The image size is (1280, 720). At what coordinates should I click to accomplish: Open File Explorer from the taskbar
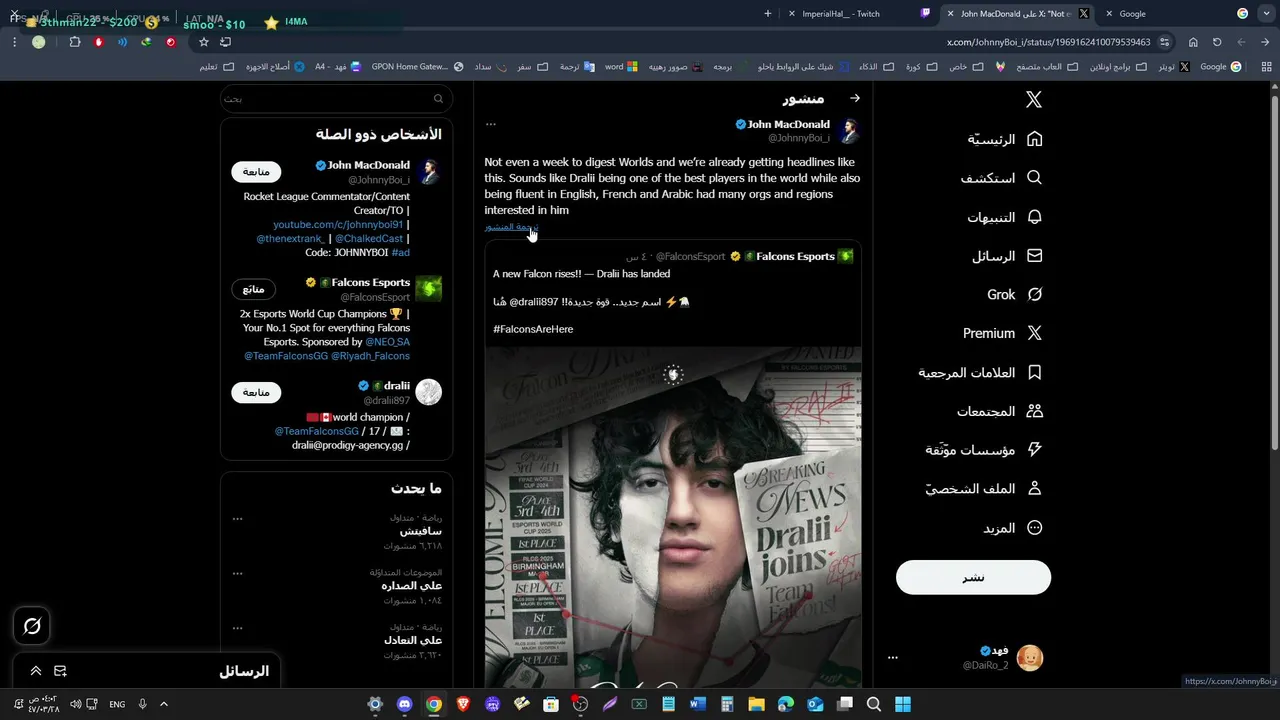(756, 704)
